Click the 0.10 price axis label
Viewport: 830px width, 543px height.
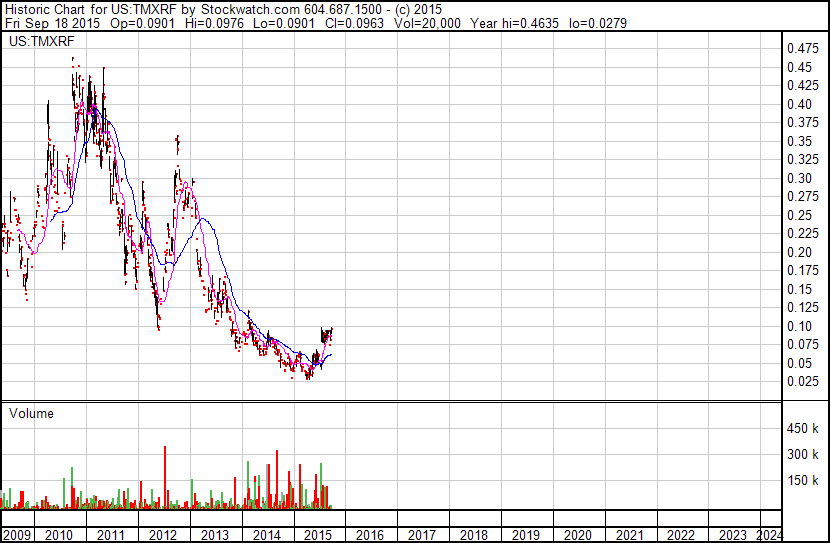click(x=799, y=327)
